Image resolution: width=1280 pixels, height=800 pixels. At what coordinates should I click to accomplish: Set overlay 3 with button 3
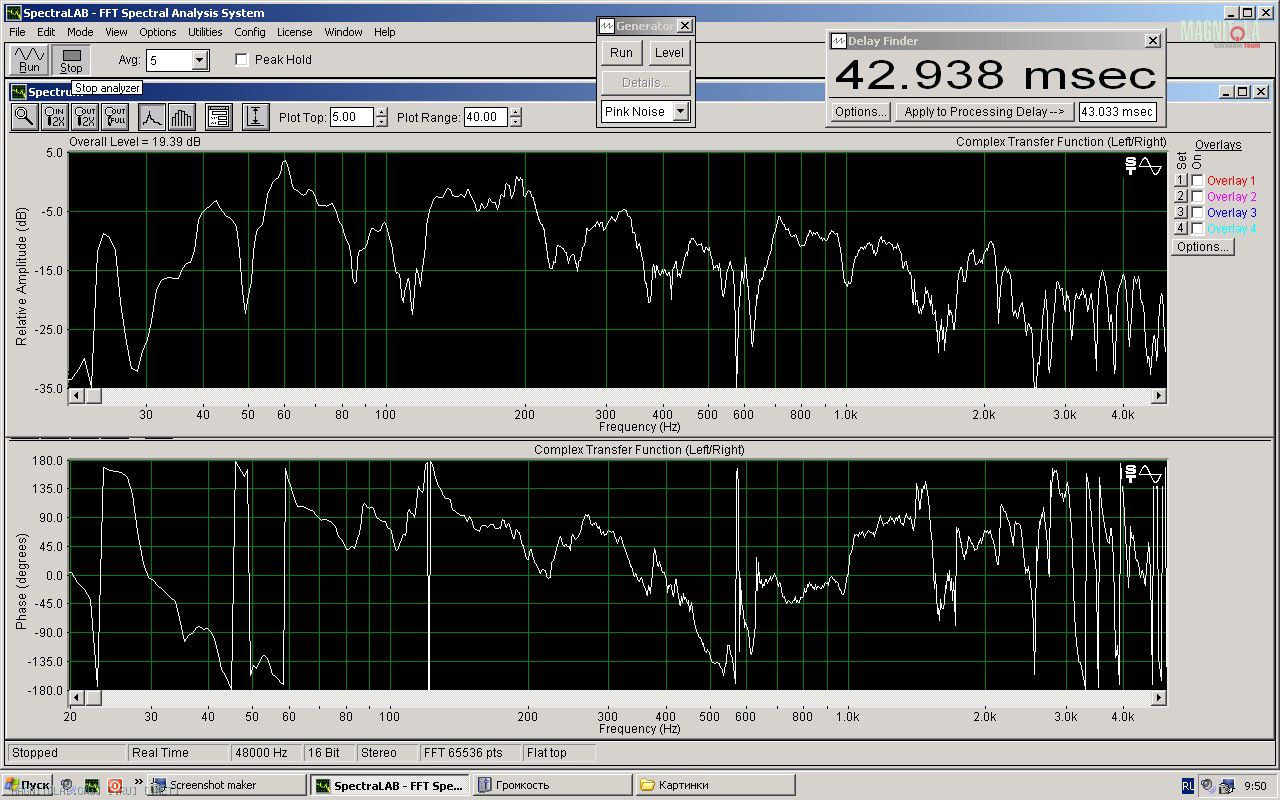tap(1180, 212)
